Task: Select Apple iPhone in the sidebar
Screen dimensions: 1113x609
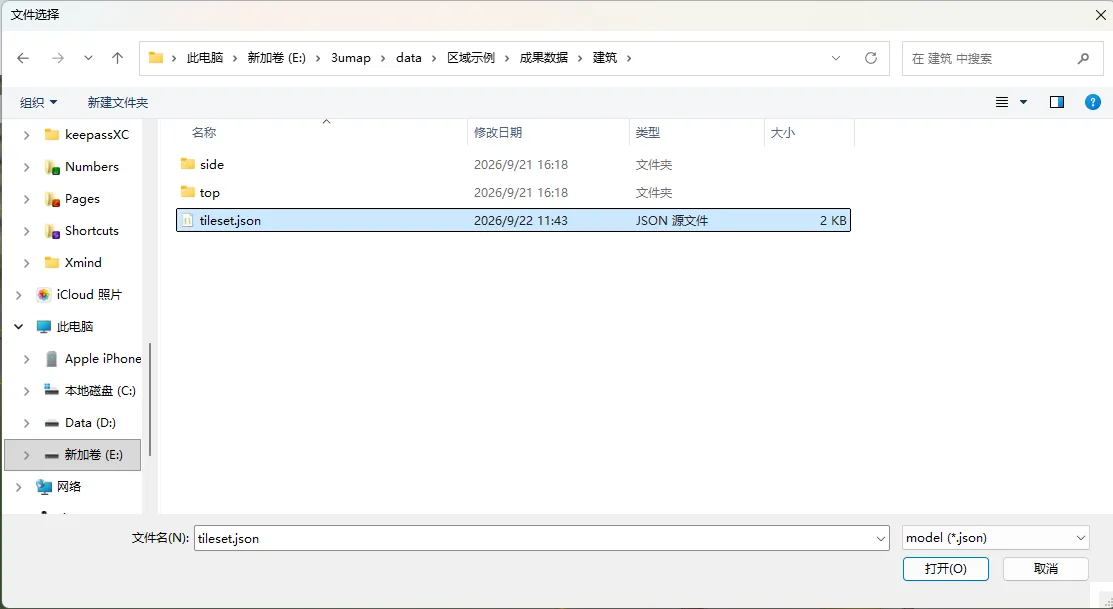Action: pos(103,359)
